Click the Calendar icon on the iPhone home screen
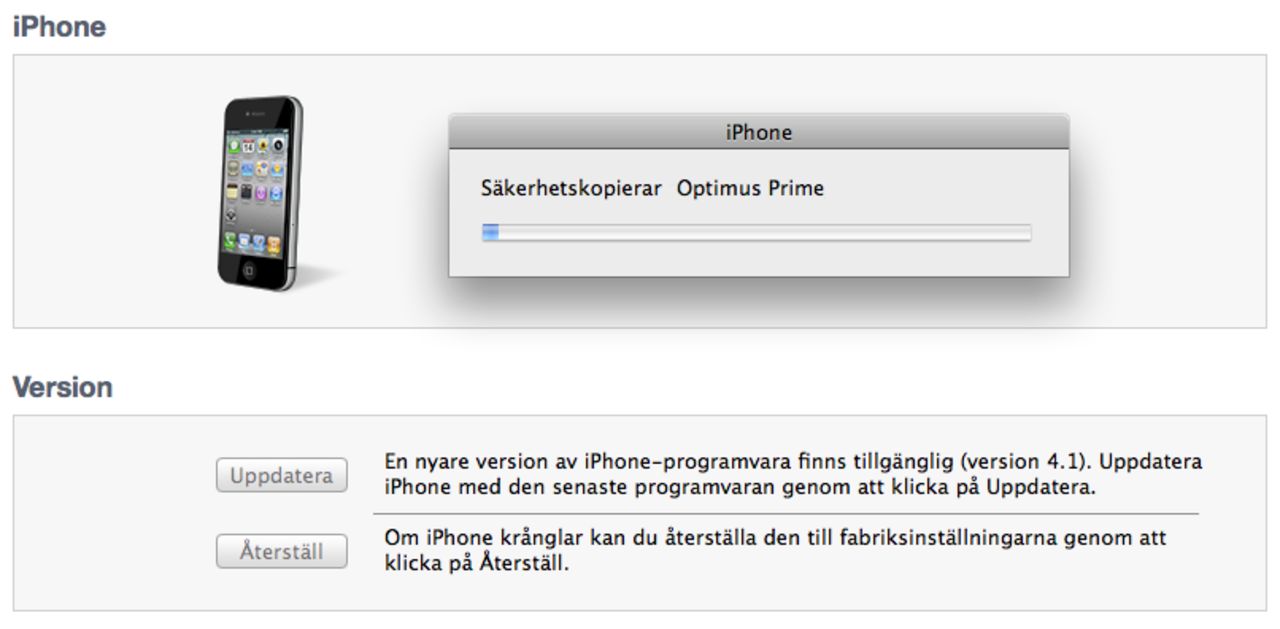This screenshot has width=1280, height=629. [248, 146]
